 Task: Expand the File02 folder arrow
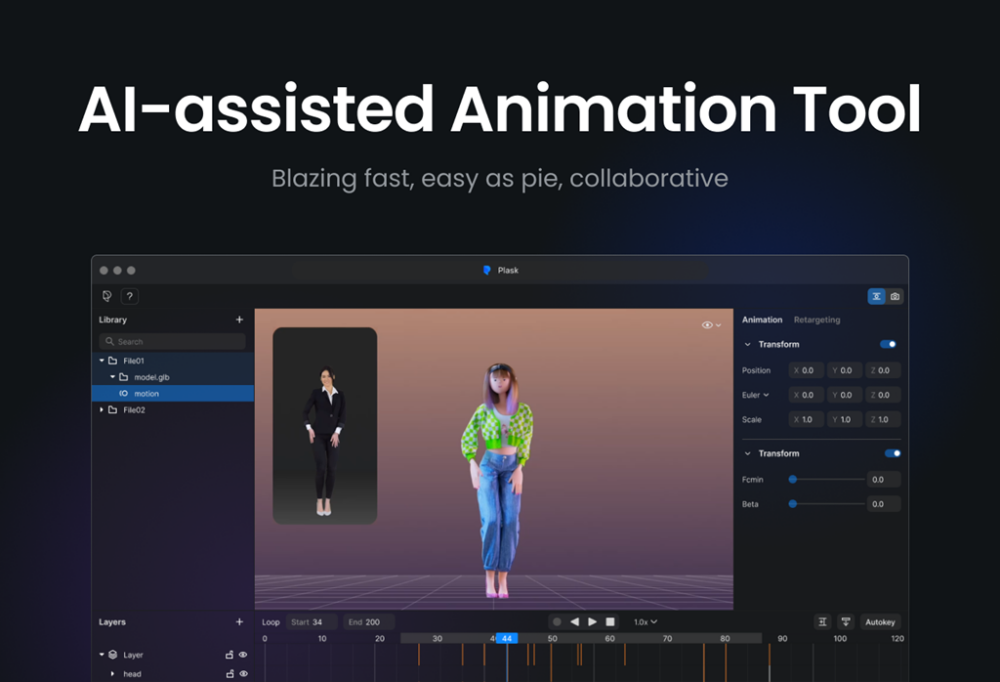[101, 410]
